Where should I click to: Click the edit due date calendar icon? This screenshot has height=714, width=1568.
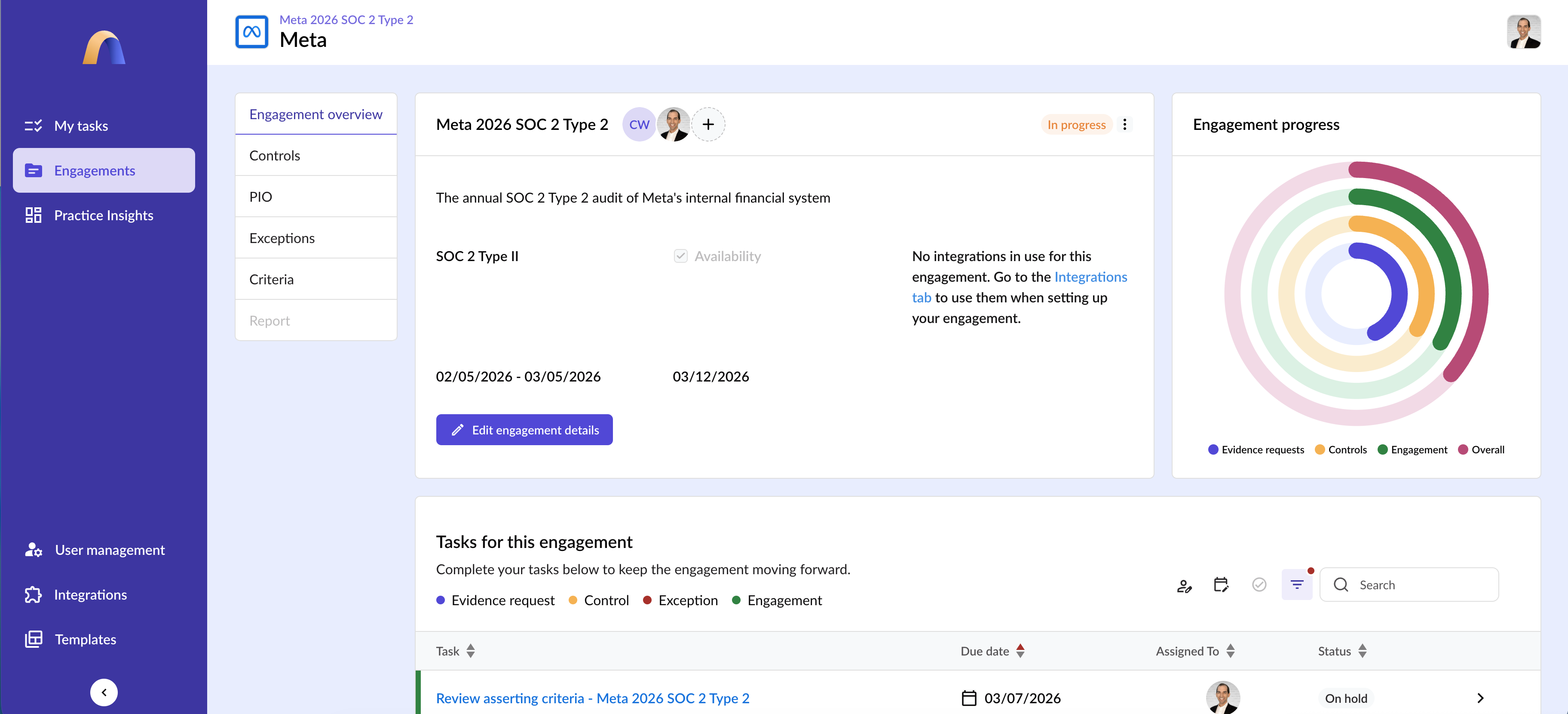pyautogui.click(x=1221, y=585)
